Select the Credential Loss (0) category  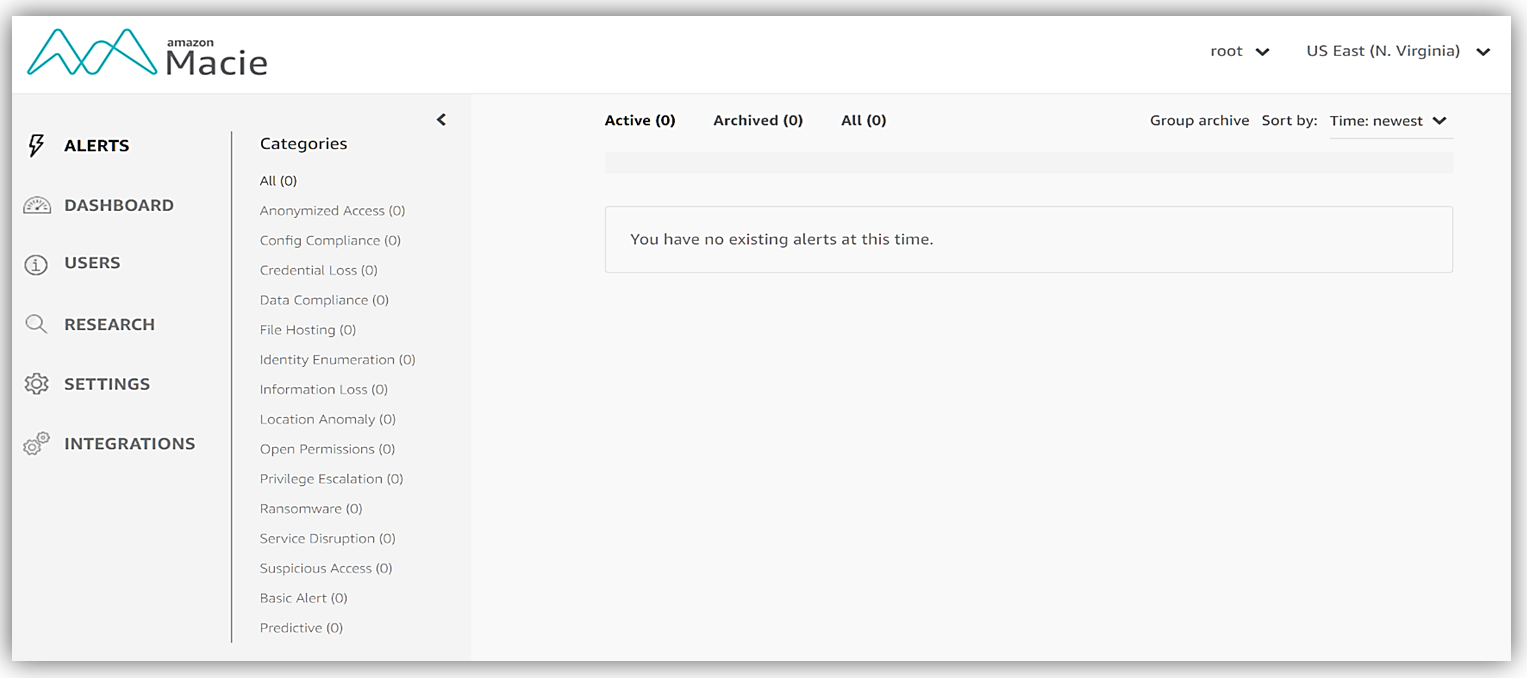click(318, 270)
